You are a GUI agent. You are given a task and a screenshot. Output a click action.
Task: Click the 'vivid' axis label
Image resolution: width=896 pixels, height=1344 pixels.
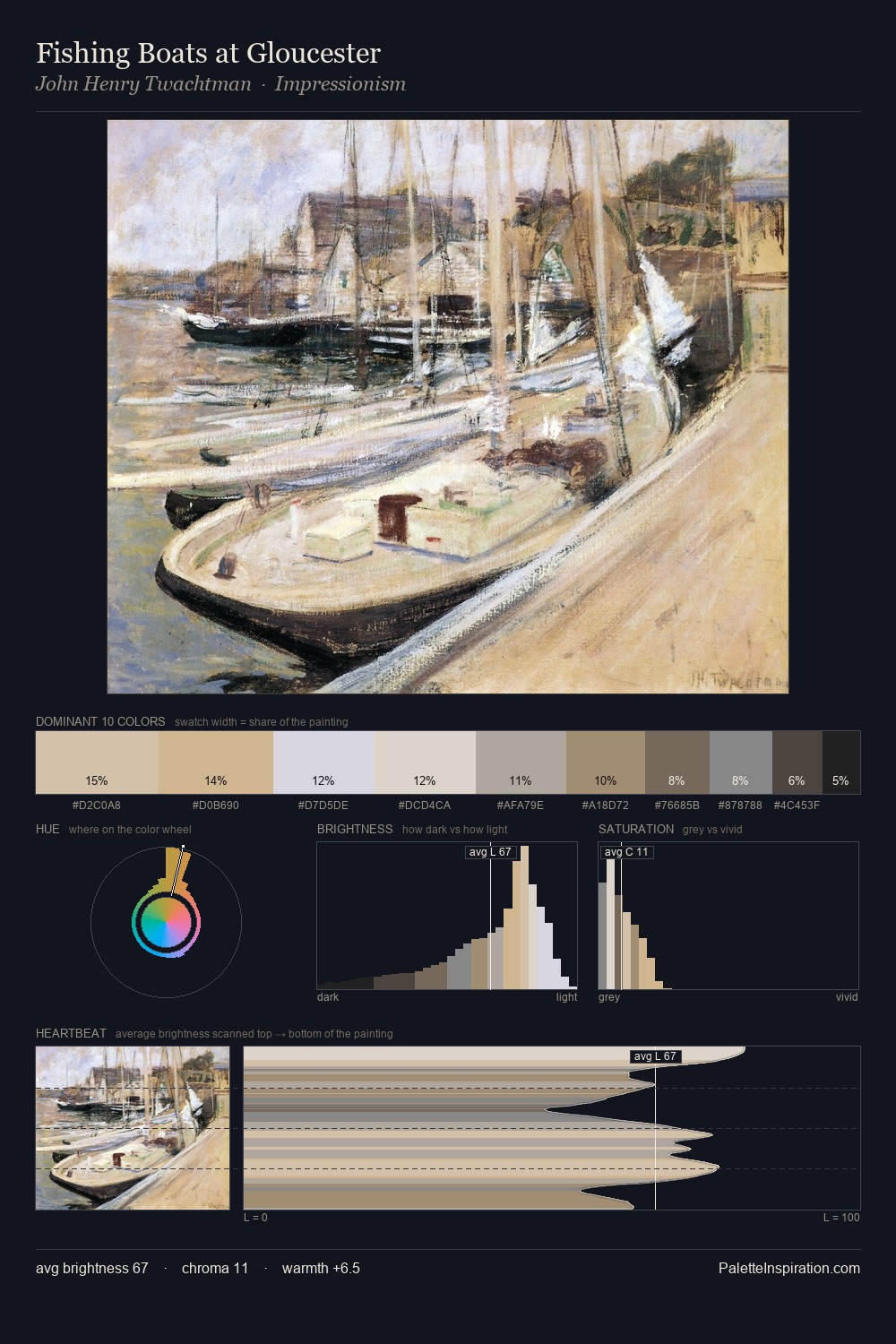point(847,997)
